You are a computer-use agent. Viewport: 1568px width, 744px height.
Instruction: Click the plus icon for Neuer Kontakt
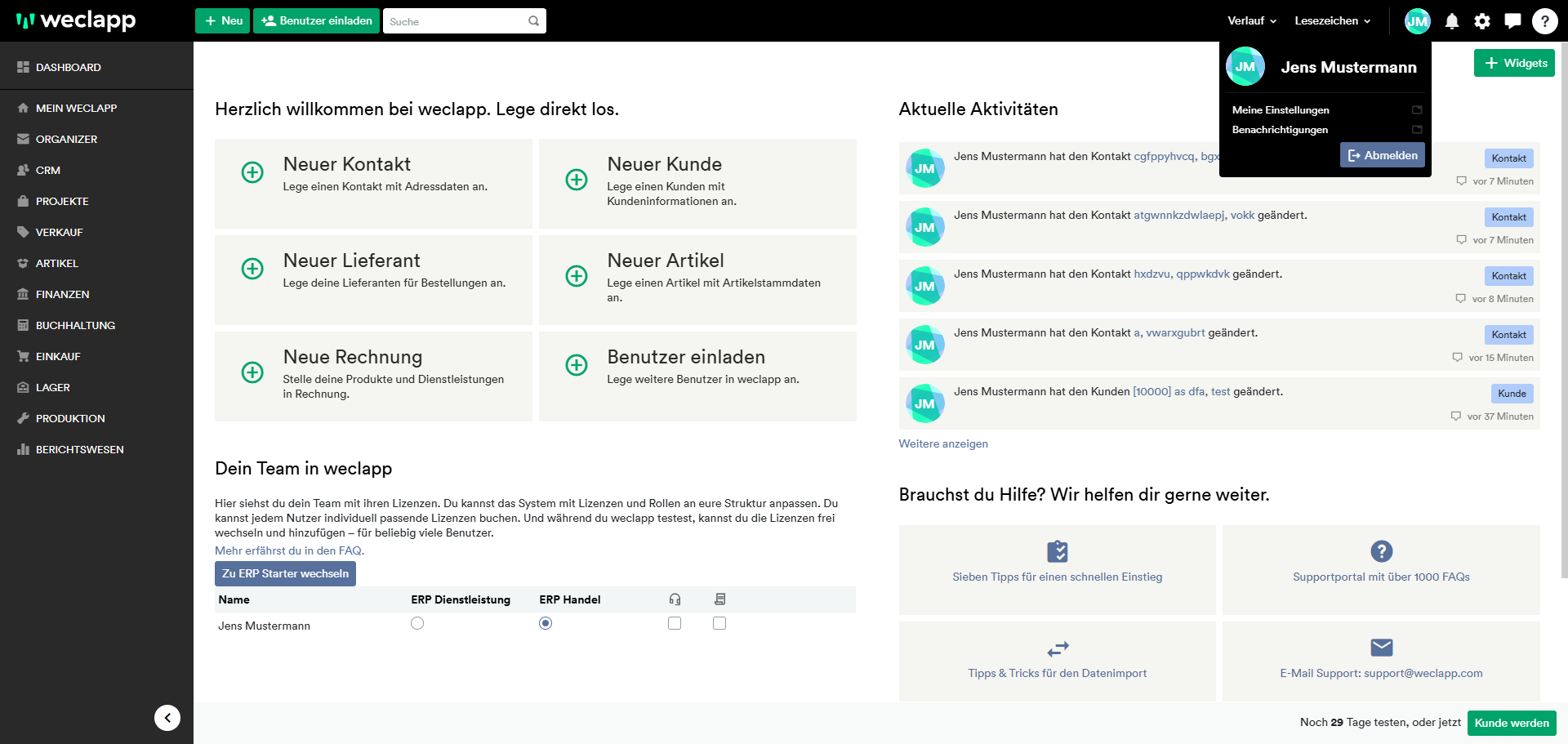[252, 172]
